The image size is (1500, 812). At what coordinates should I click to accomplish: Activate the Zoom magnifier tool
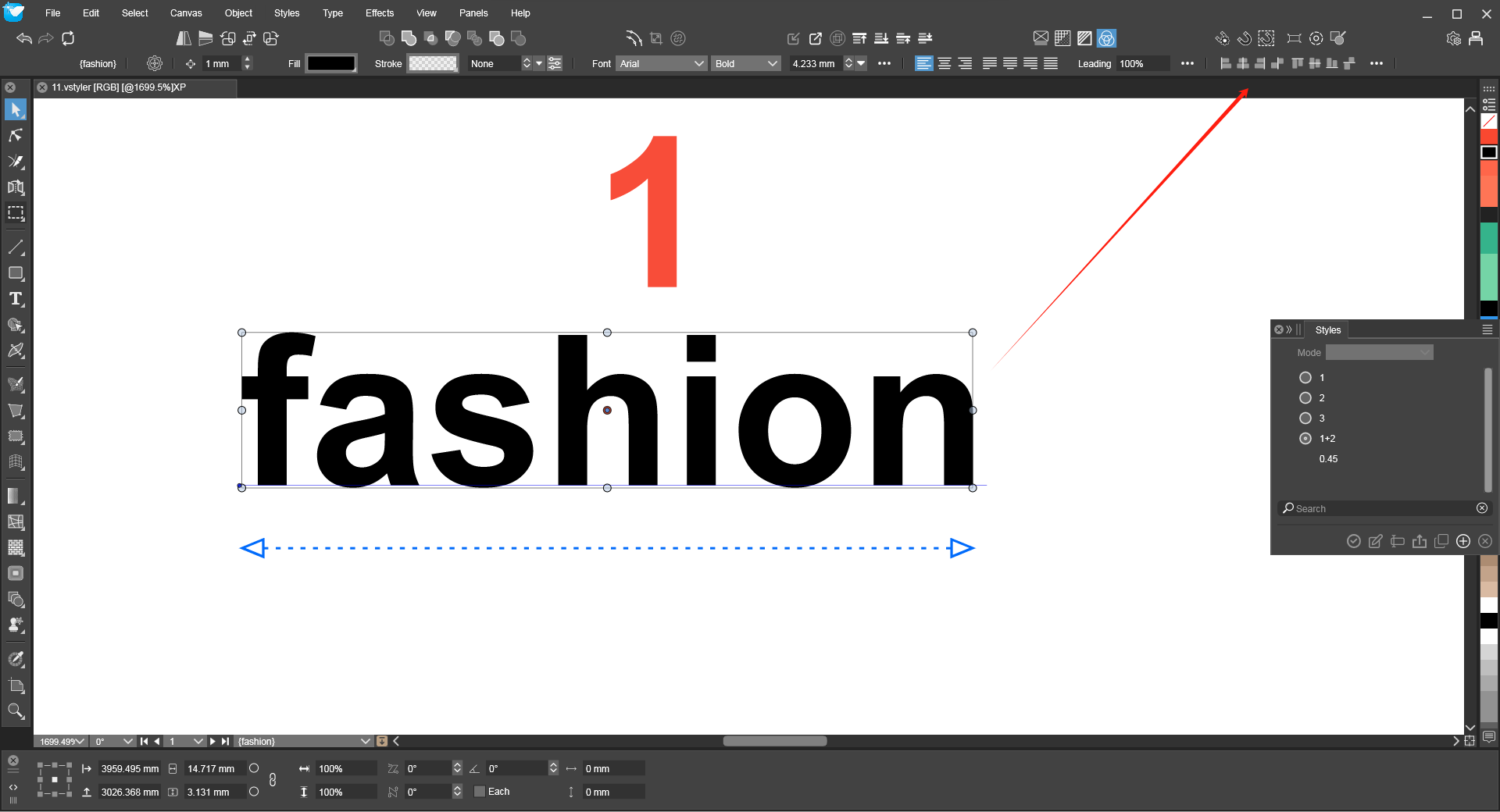click(16, 711)
